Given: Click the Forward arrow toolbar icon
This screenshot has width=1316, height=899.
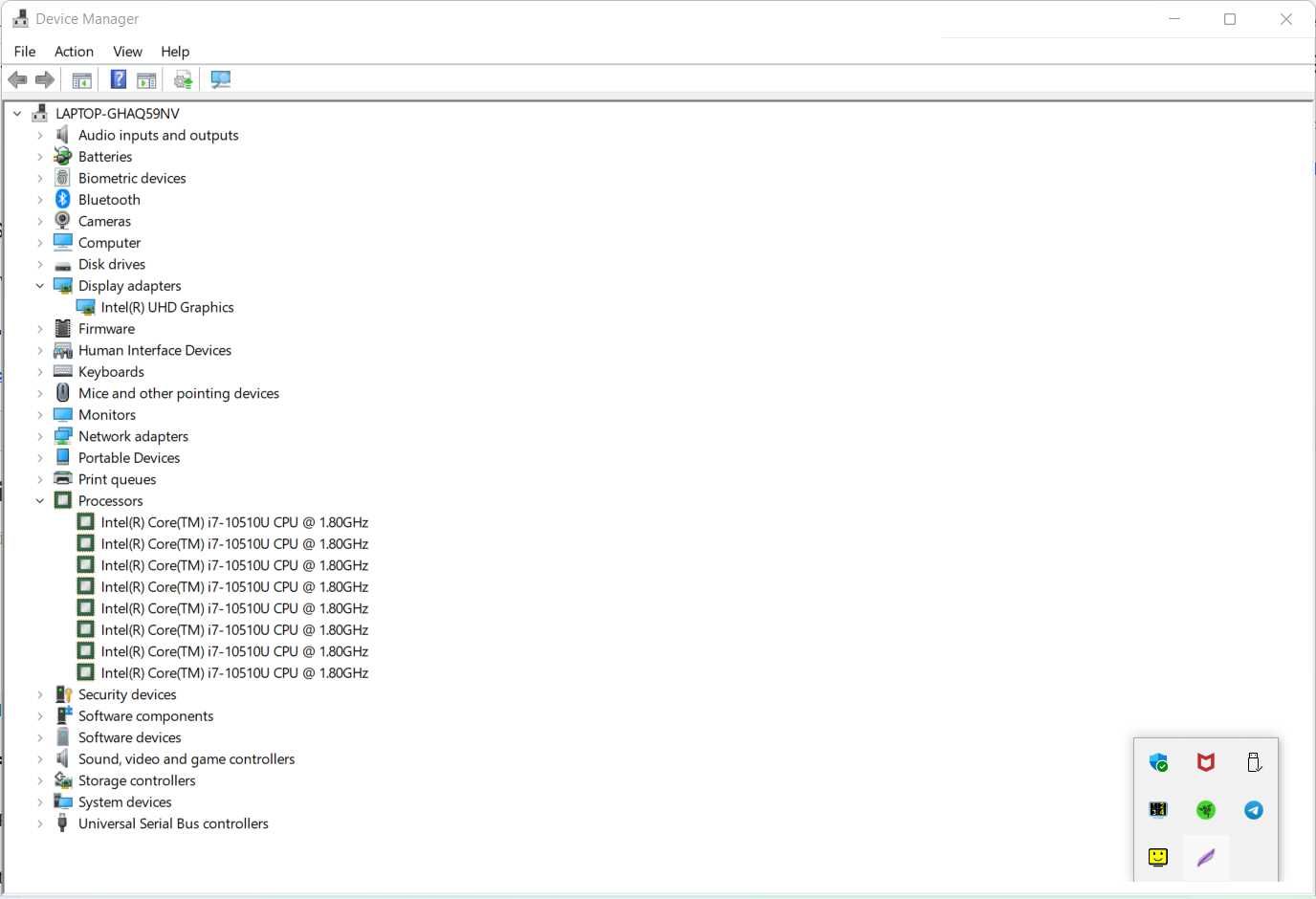Looking at the screenshot, I should [x=45, y=80].
